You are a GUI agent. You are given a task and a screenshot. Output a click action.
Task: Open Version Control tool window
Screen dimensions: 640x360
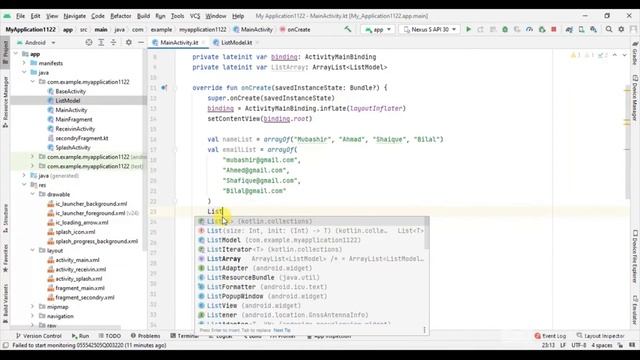tap(39, 336)
